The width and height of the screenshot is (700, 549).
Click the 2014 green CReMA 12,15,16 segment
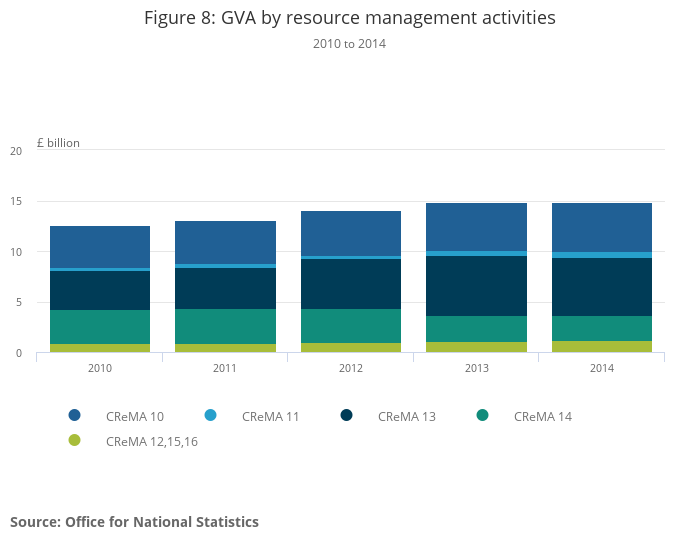(x=602, y=346)
